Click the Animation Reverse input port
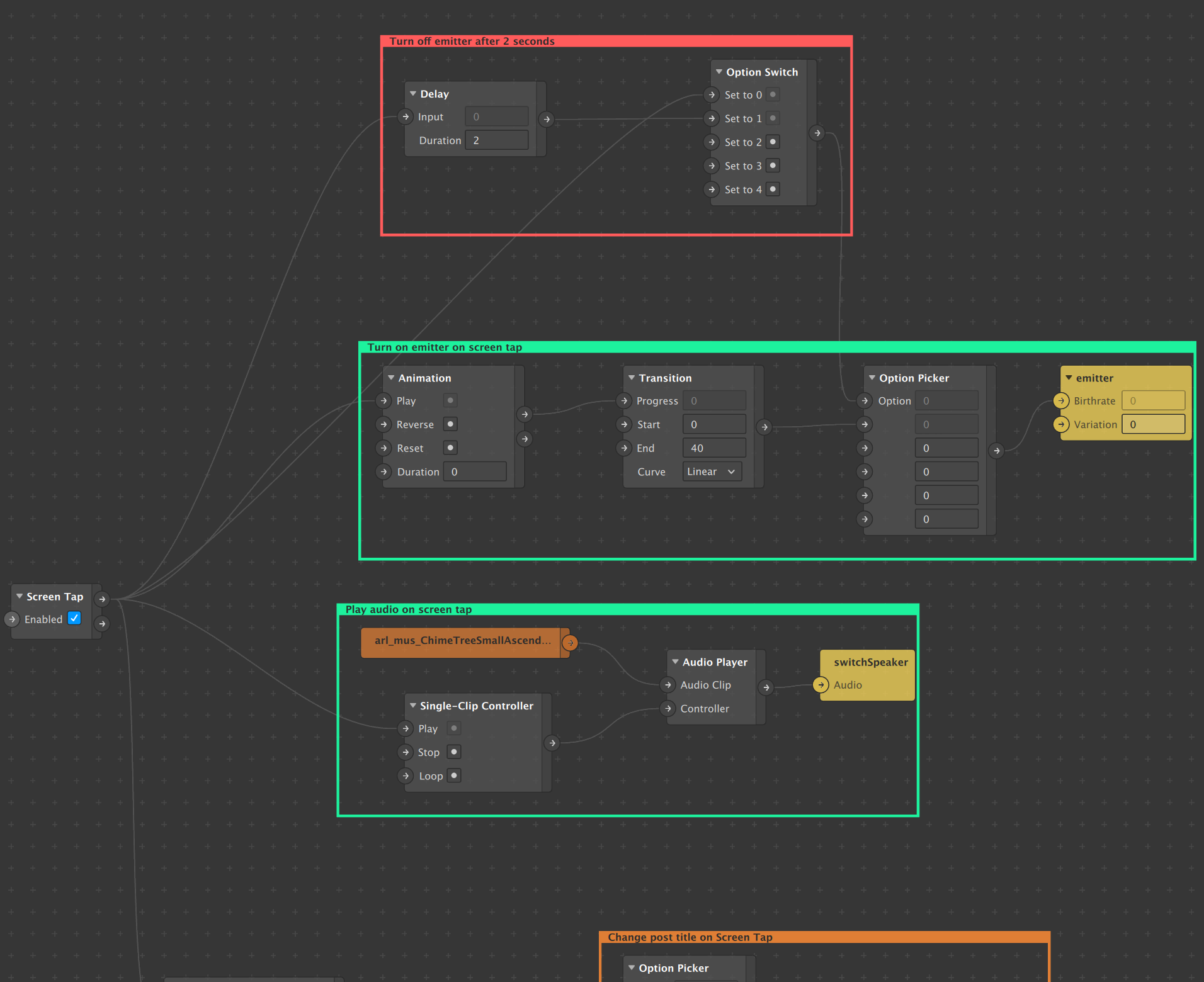 pyautogui.click(x=383, y=425)
